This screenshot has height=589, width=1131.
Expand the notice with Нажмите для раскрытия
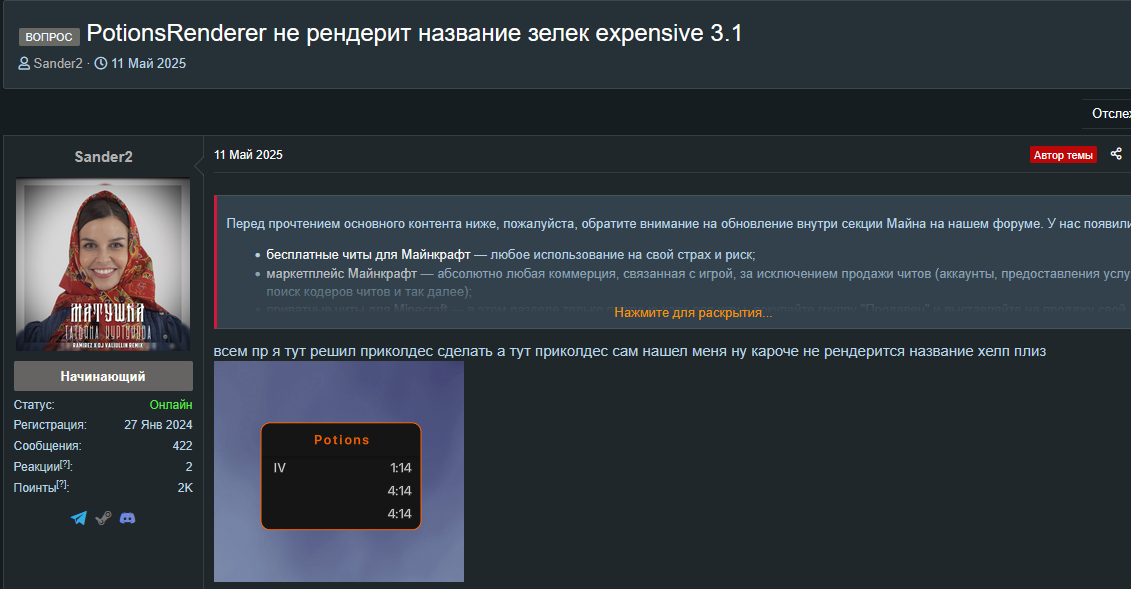[x=693, y=312]
